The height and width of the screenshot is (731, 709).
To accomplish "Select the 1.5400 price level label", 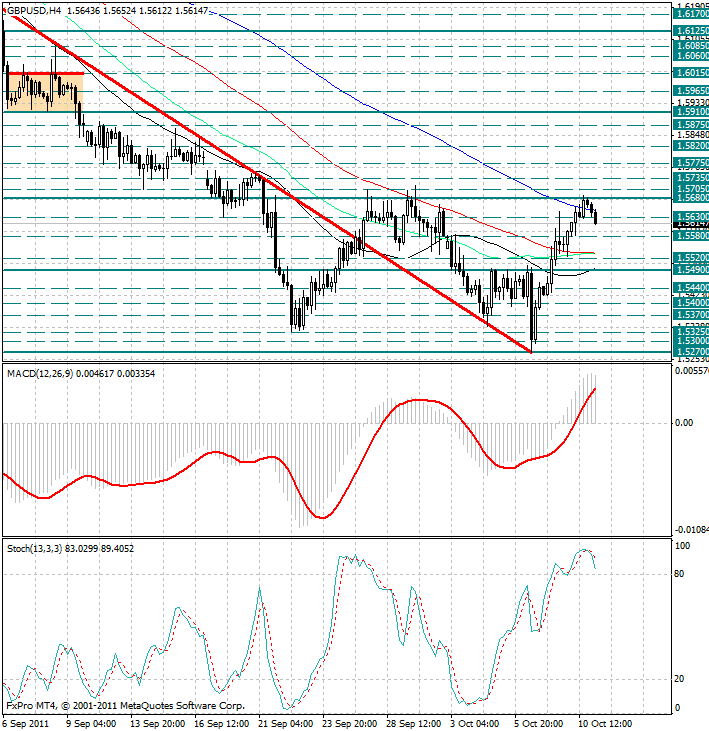I will tap(691, 303).
